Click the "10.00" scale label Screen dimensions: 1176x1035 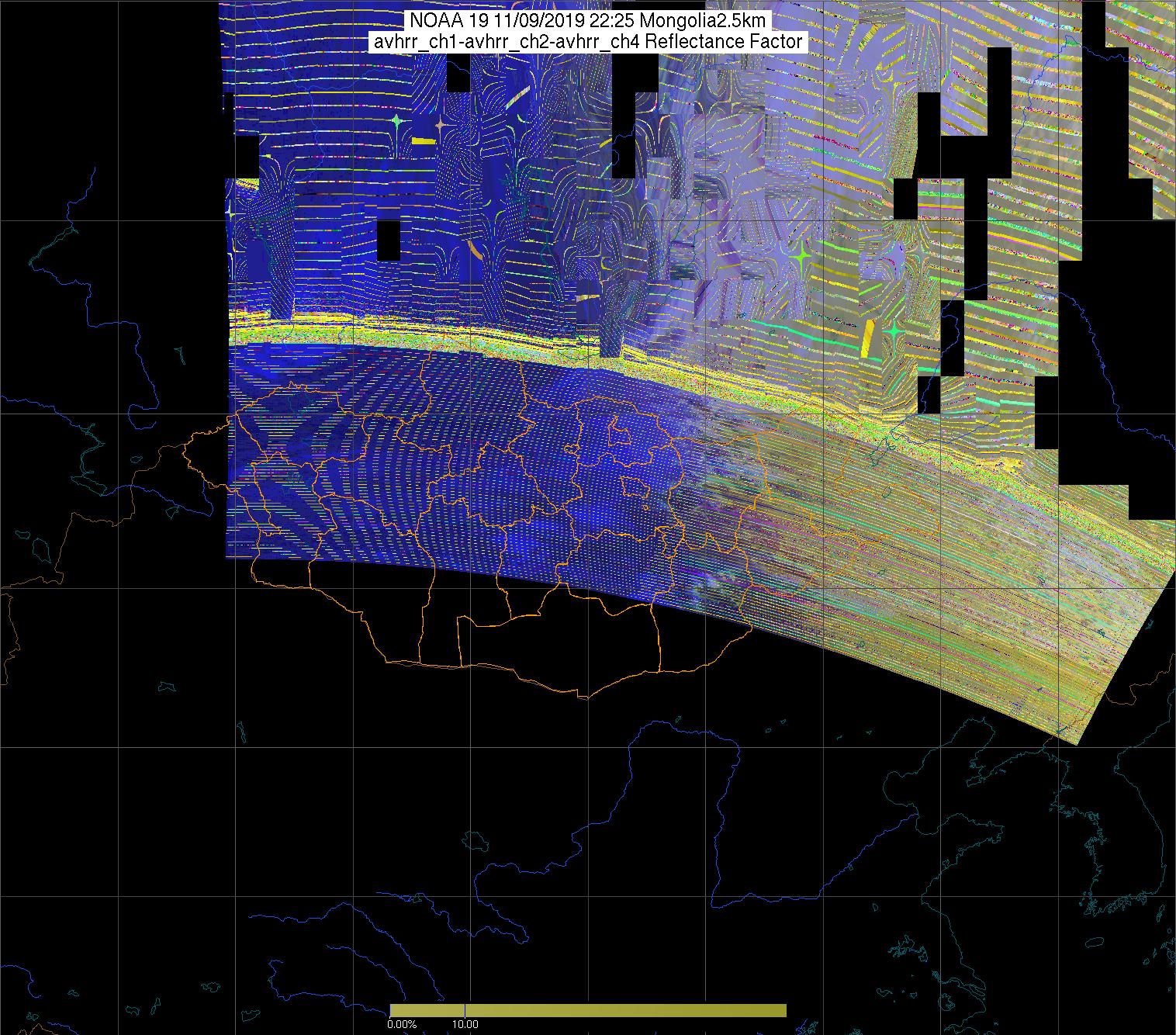point(465,1024)
